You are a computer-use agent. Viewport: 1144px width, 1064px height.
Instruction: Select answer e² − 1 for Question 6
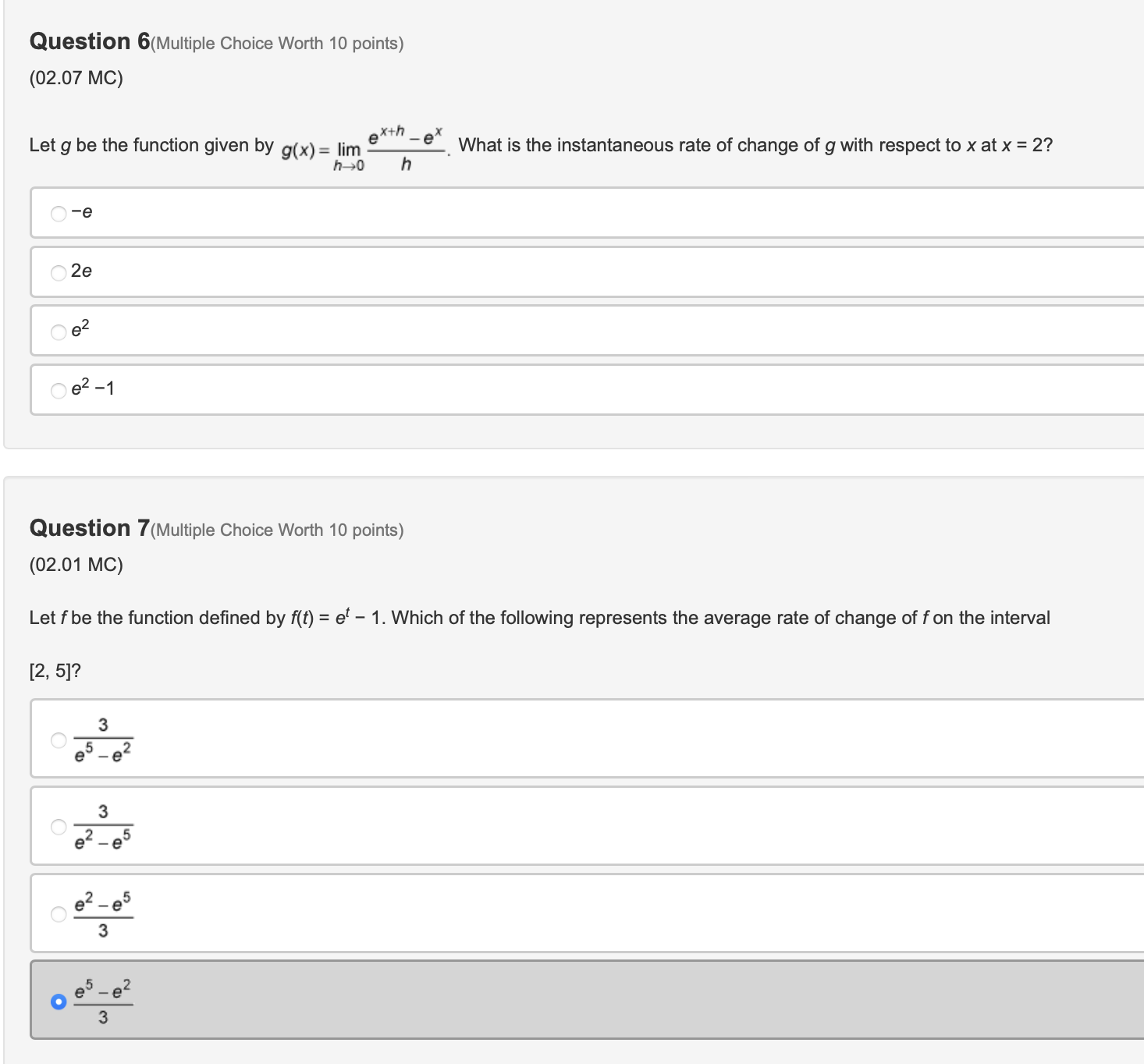(58, 390)
